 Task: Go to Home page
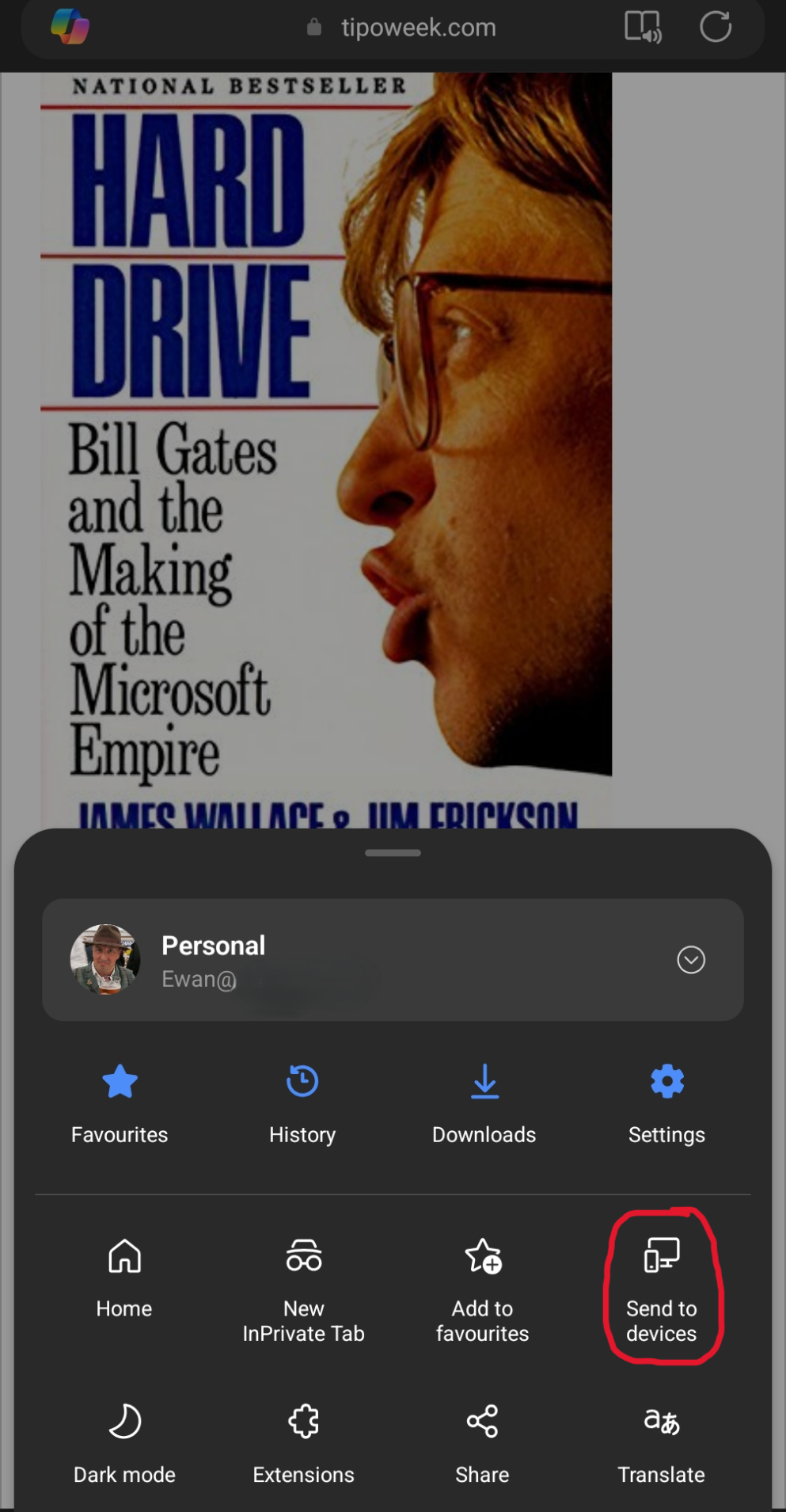pos(124,1278)
